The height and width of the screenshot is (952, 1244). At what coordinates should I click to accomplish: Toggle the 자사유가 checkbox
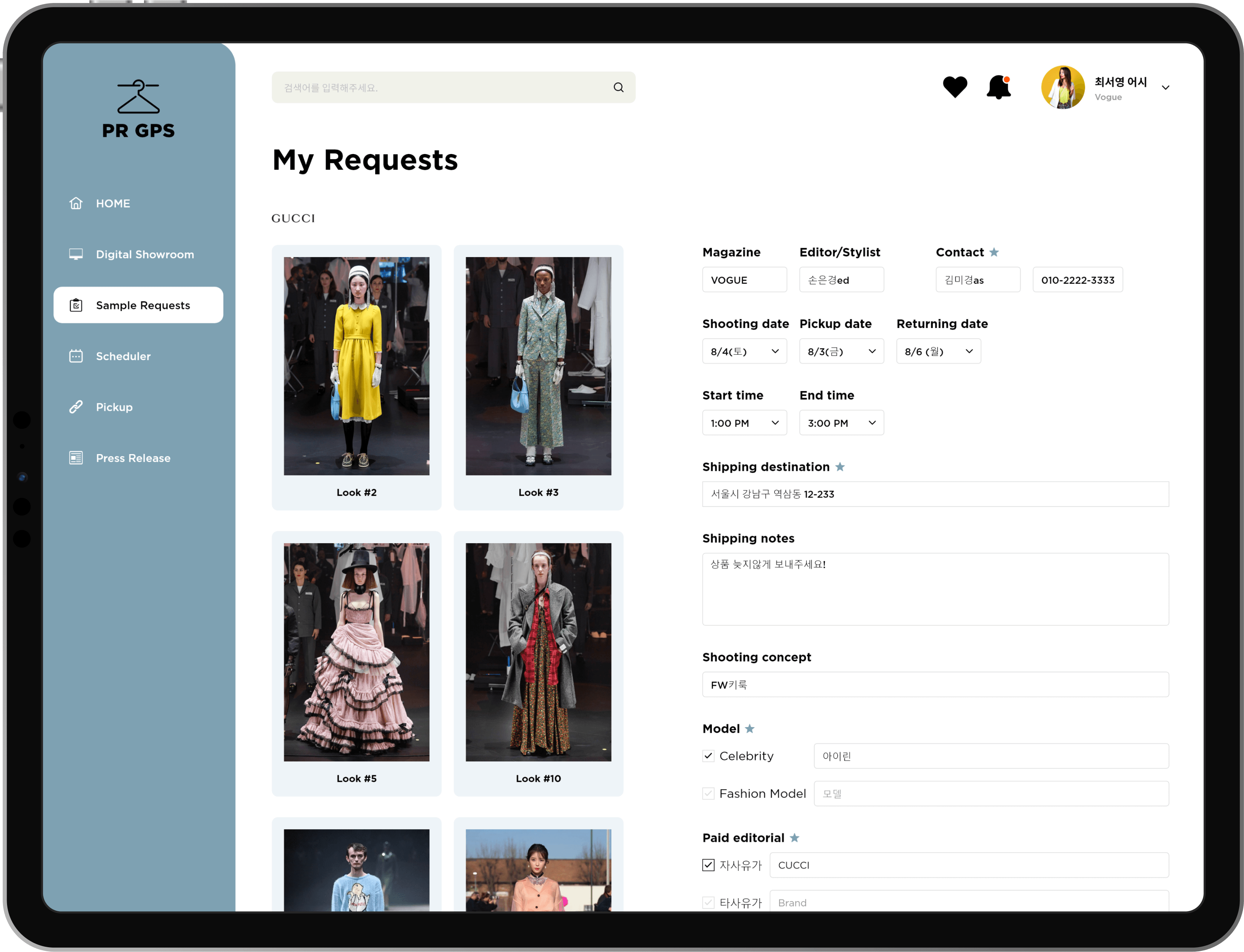click(x=708, y=865)
